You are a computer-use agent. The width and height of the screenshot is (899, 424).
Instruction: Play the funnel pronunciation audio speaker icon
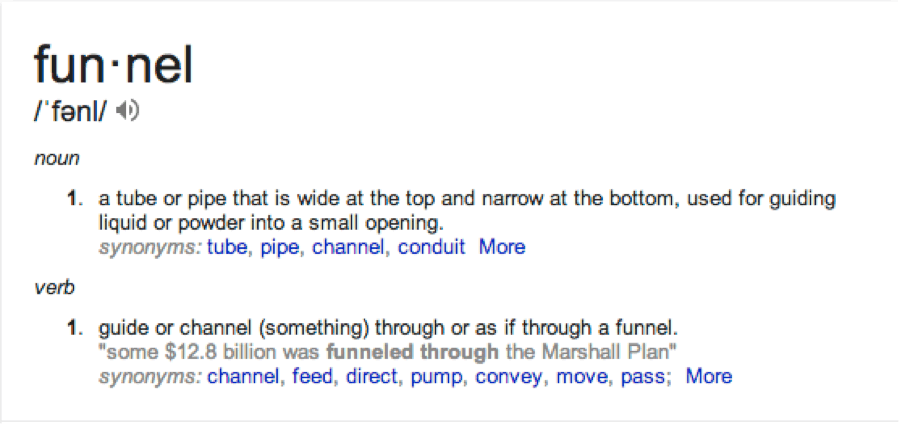click(127, 111)
